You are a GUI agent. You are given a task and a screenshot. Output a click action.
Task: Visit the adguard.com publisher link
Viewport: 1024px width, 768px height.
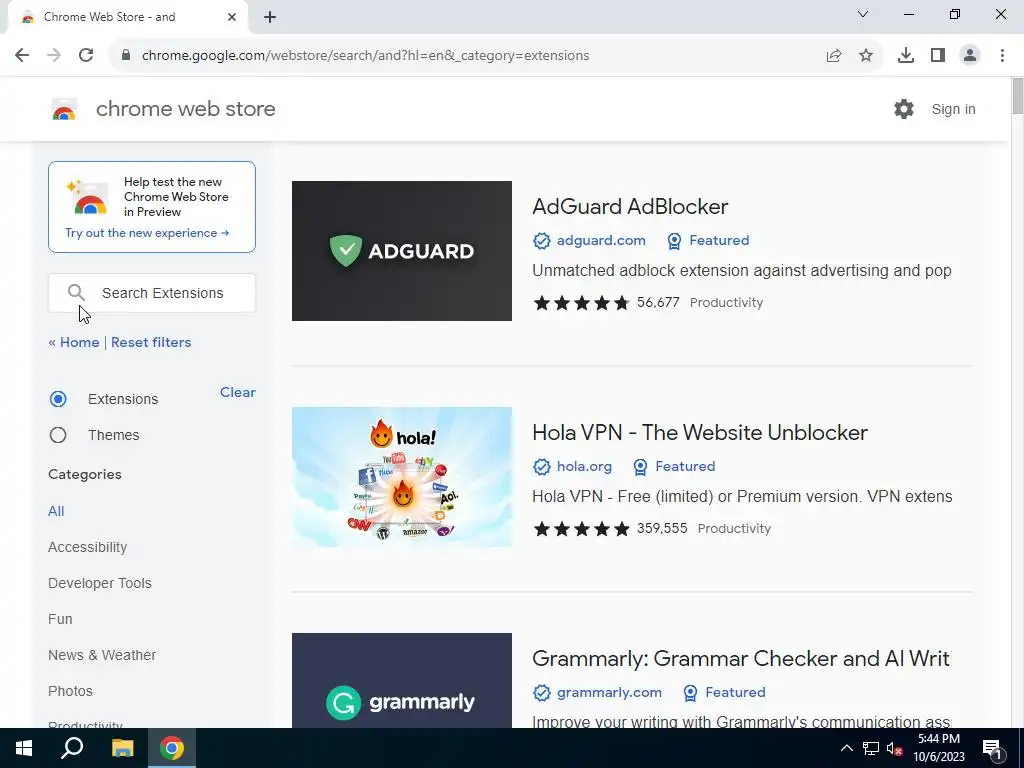point(601,241)
